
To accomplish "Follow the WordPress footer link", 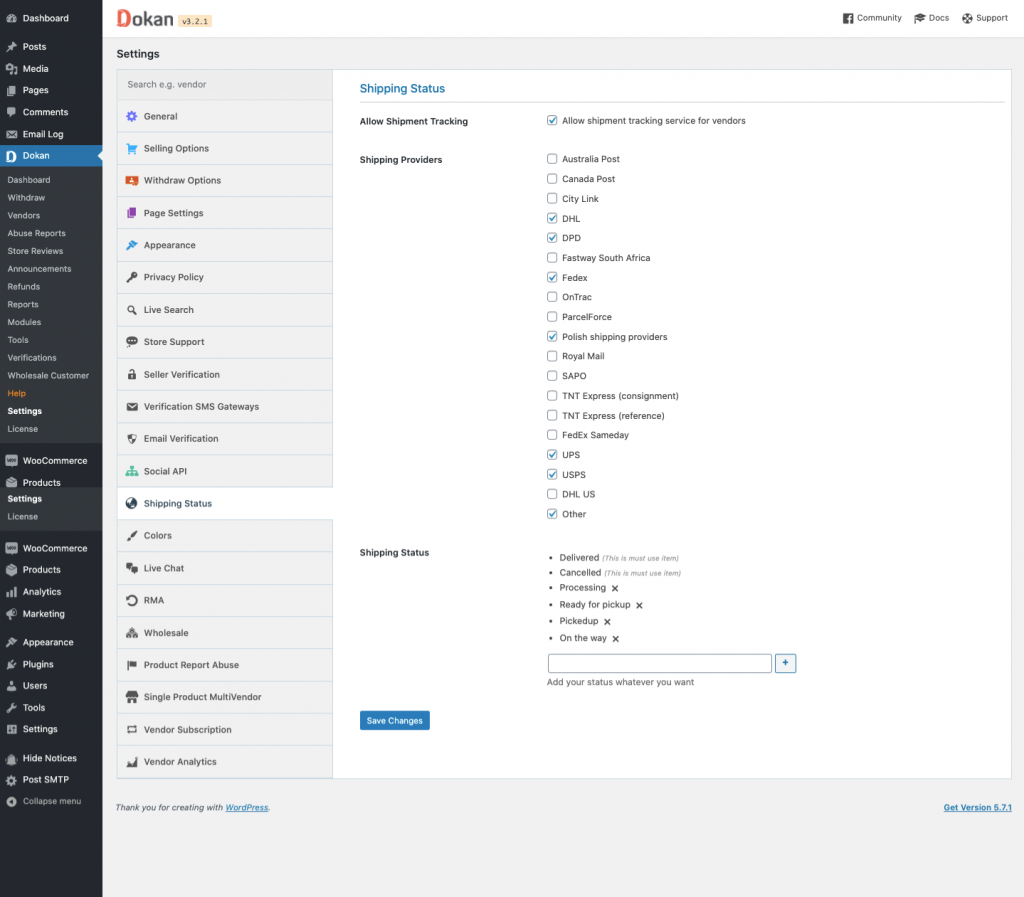I will coord(247,808).
